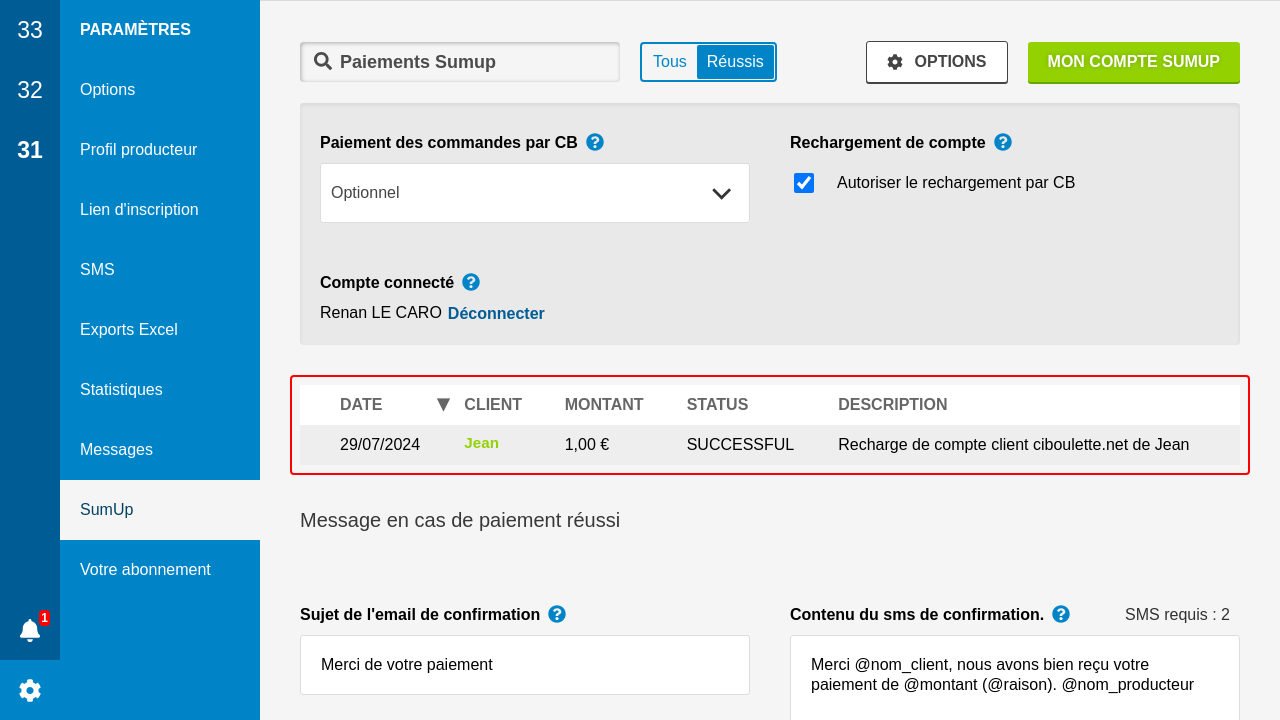
Task: Open client Jean from payments table
Action: [481, 443]
